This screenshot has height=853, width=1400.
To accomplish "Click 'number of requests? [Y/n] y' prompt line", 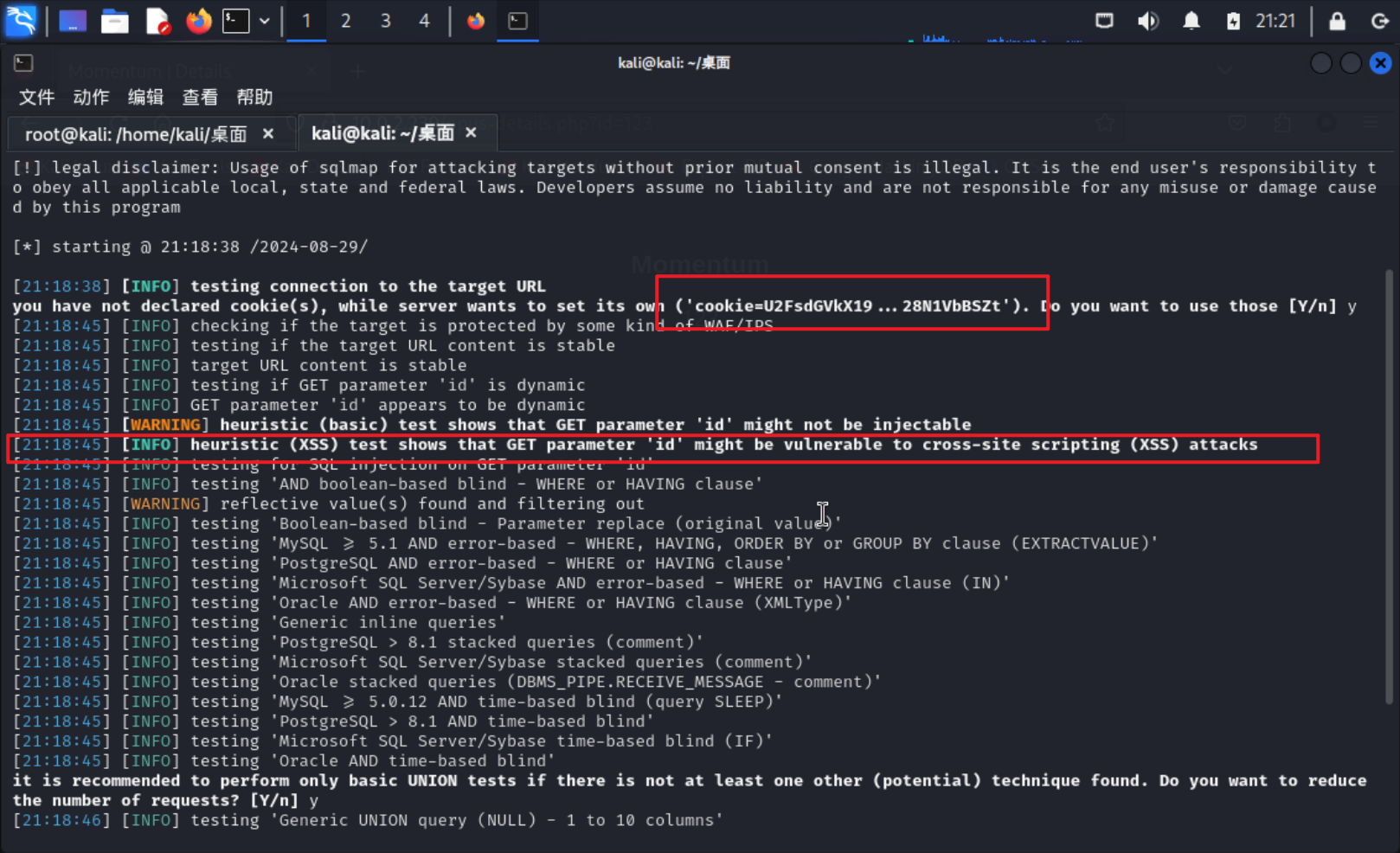I will pyautogui.click(x=165, y=800).
